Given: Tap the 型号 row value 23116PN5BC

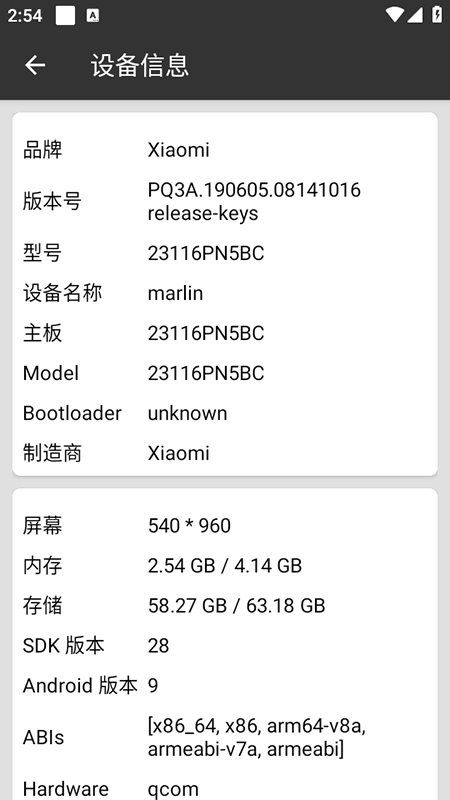Looking at the screenshot, I should 206,253.
